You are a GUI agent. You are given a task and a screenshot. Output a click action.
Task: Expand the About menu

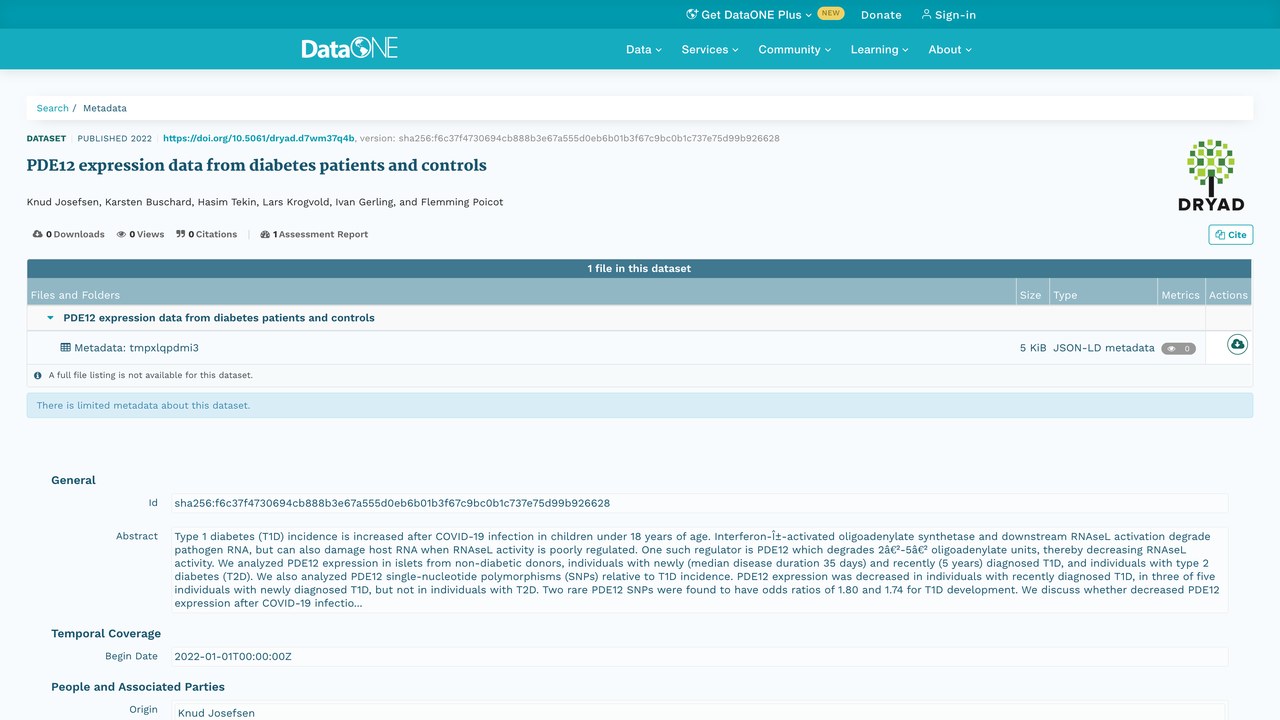950,49
